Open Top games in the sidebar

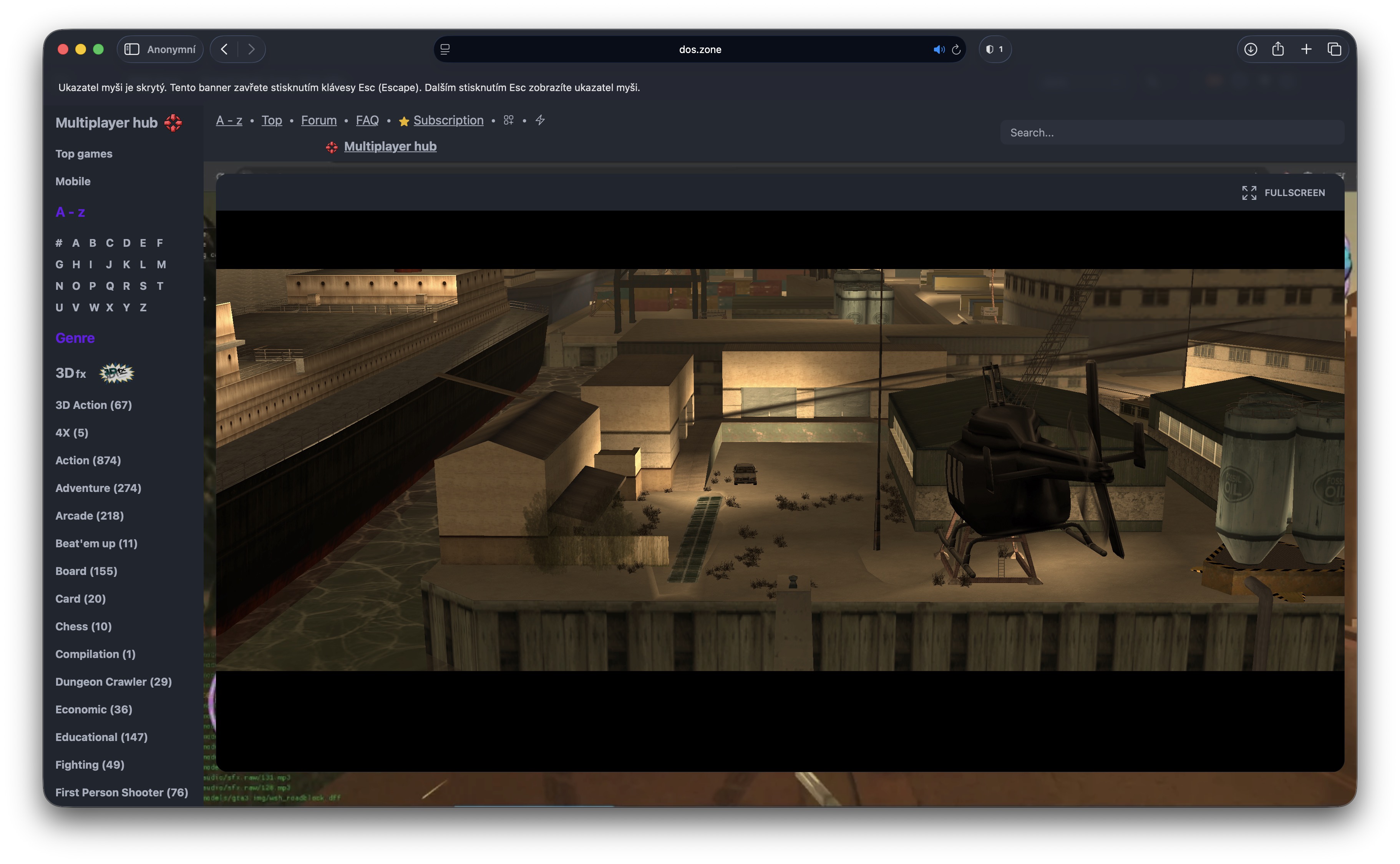click(x=83, y=154)
